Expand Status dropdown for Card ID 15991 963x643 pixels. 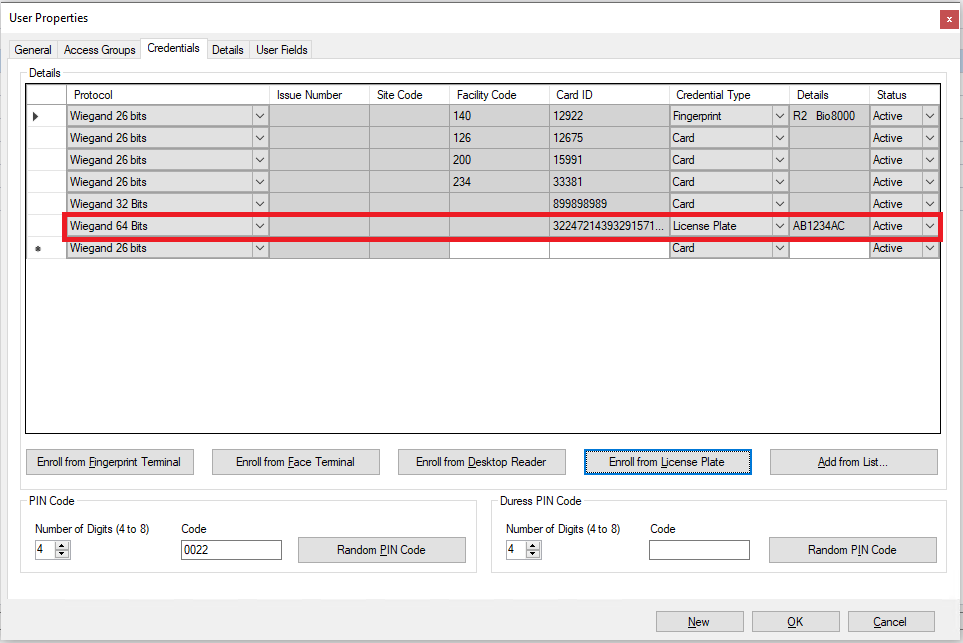coord(930,160)
